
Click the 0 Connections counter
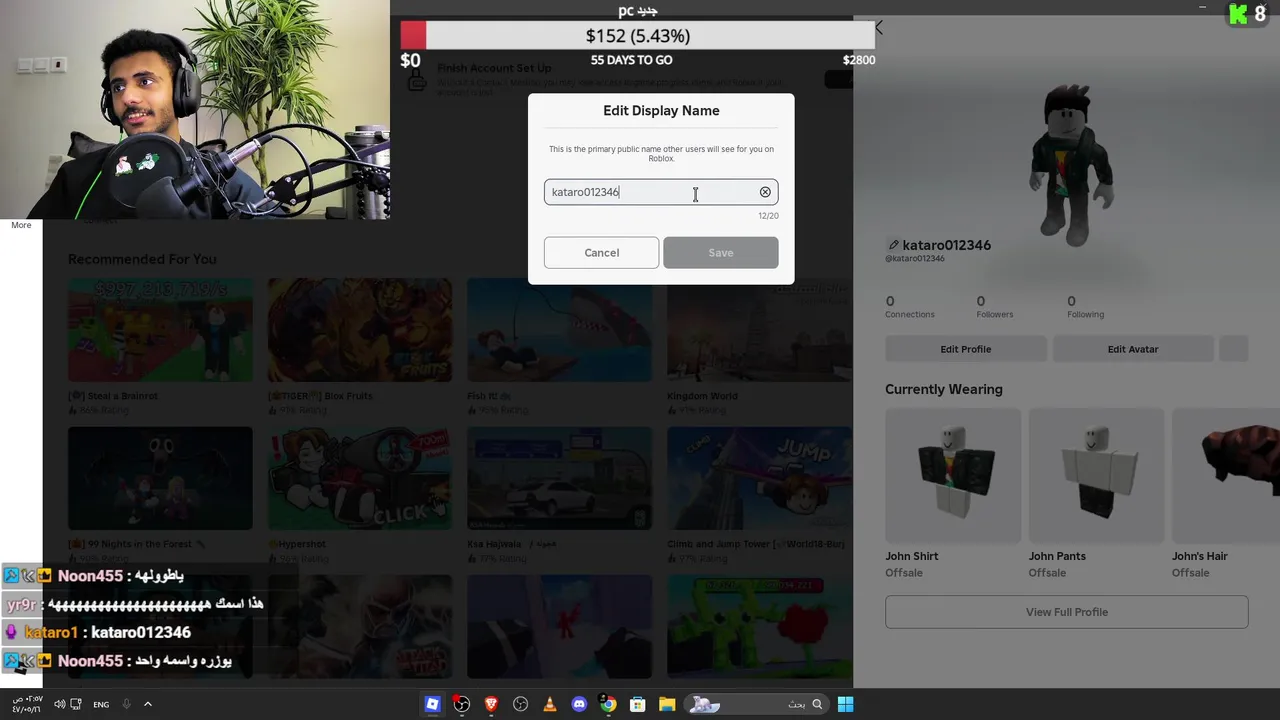tap(909, 307)
